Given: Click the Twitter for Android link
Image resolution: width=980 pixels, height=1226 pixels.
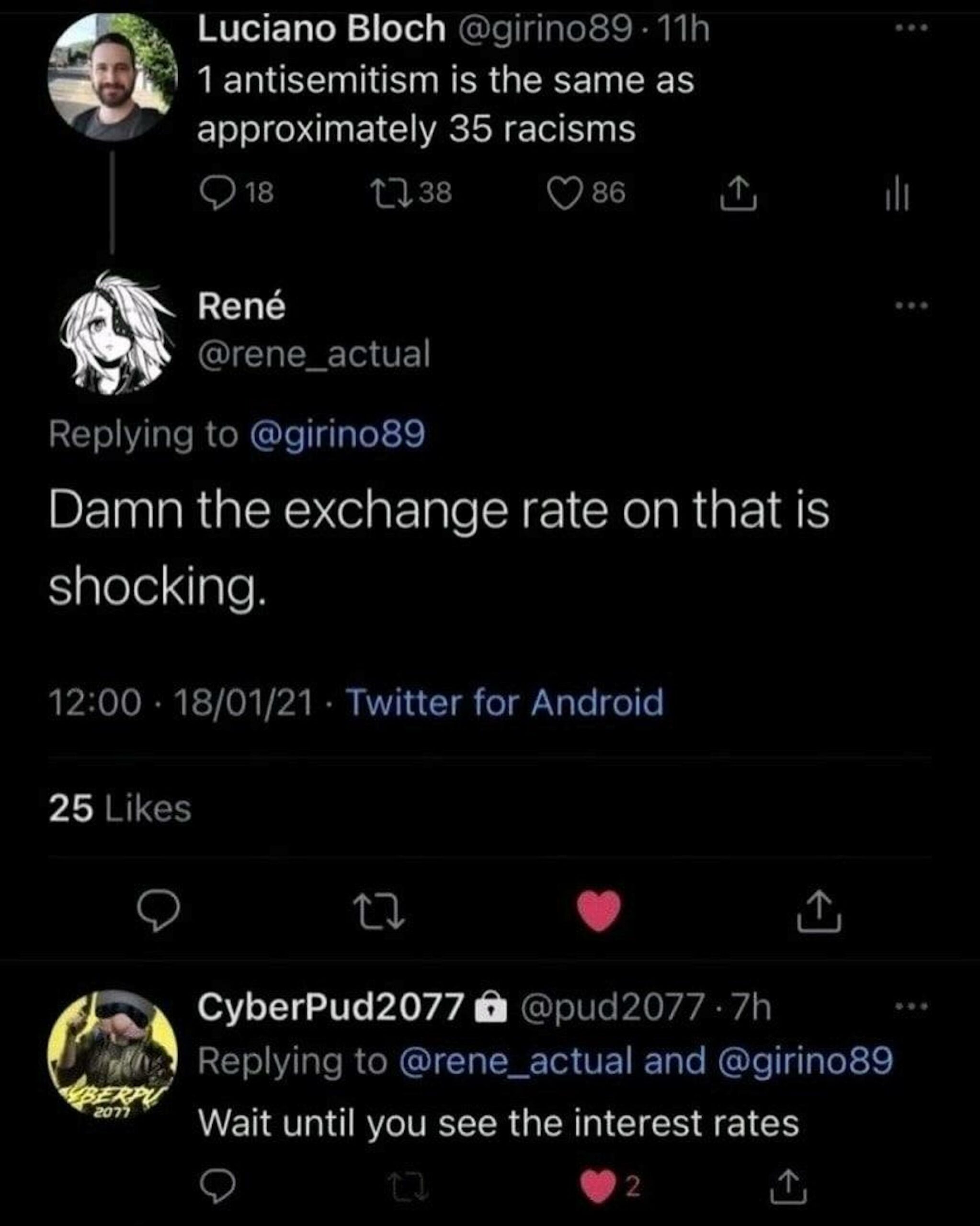Looking at the screenshot, I should point(505,702).
